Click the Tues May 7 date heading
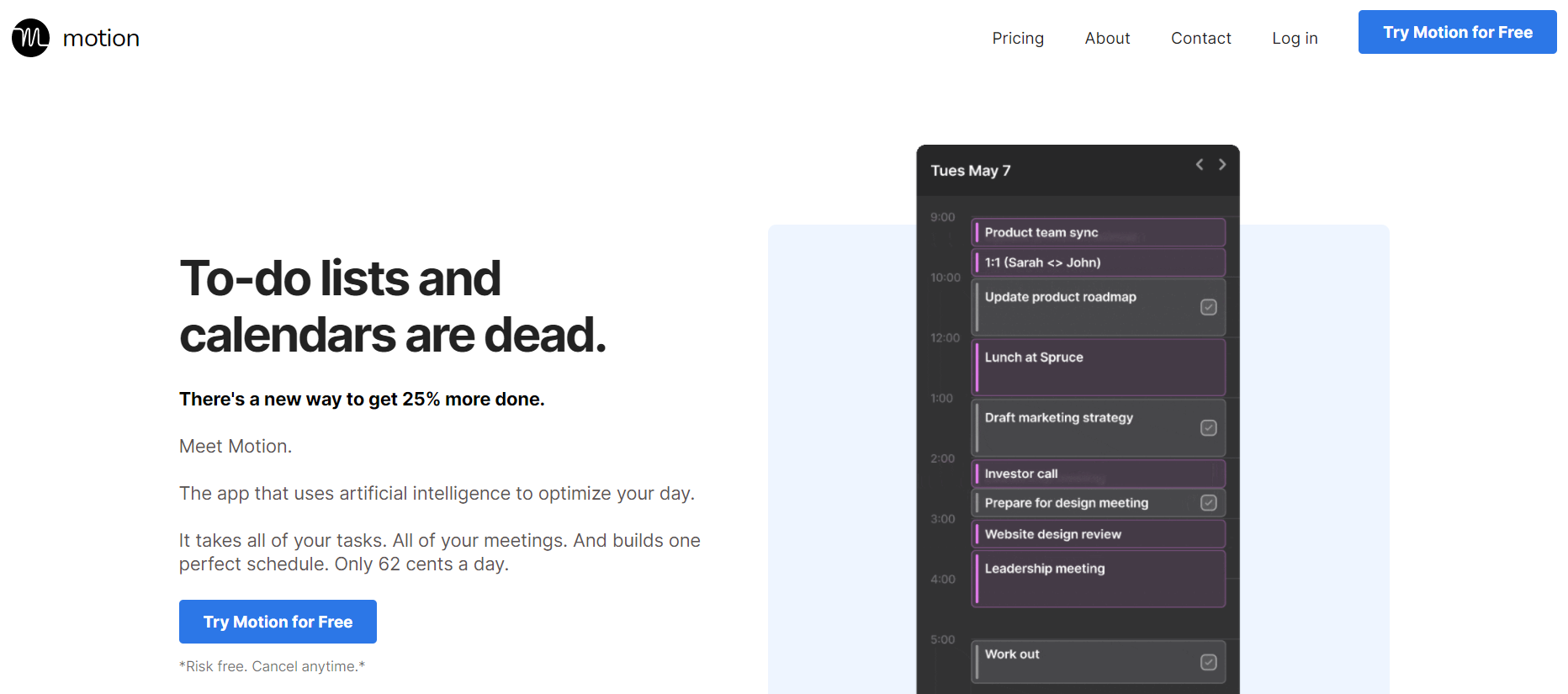The width and height of the screenshot is (1568, 694). pyautogui.click(x=971, y=171)
